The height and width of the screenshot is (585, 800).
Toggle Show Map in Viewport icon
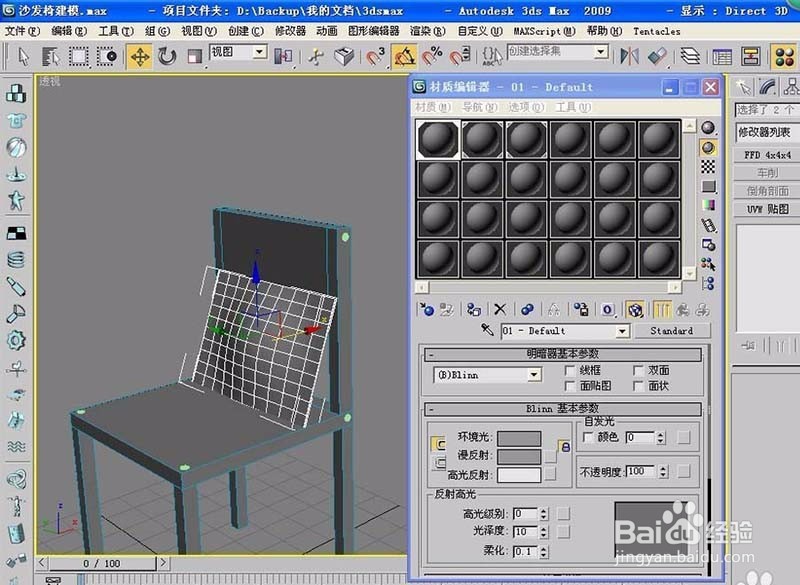635,309
